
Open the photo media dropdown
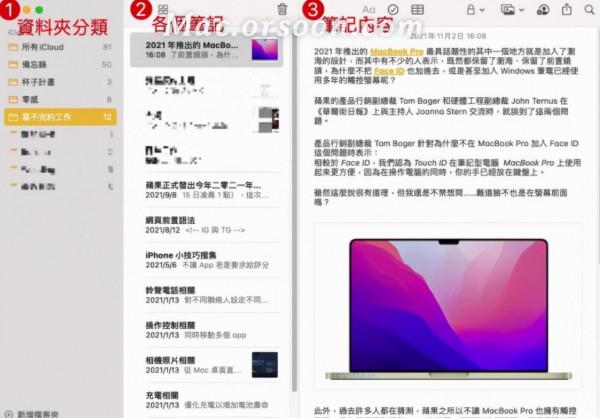(x=512, y=10)
